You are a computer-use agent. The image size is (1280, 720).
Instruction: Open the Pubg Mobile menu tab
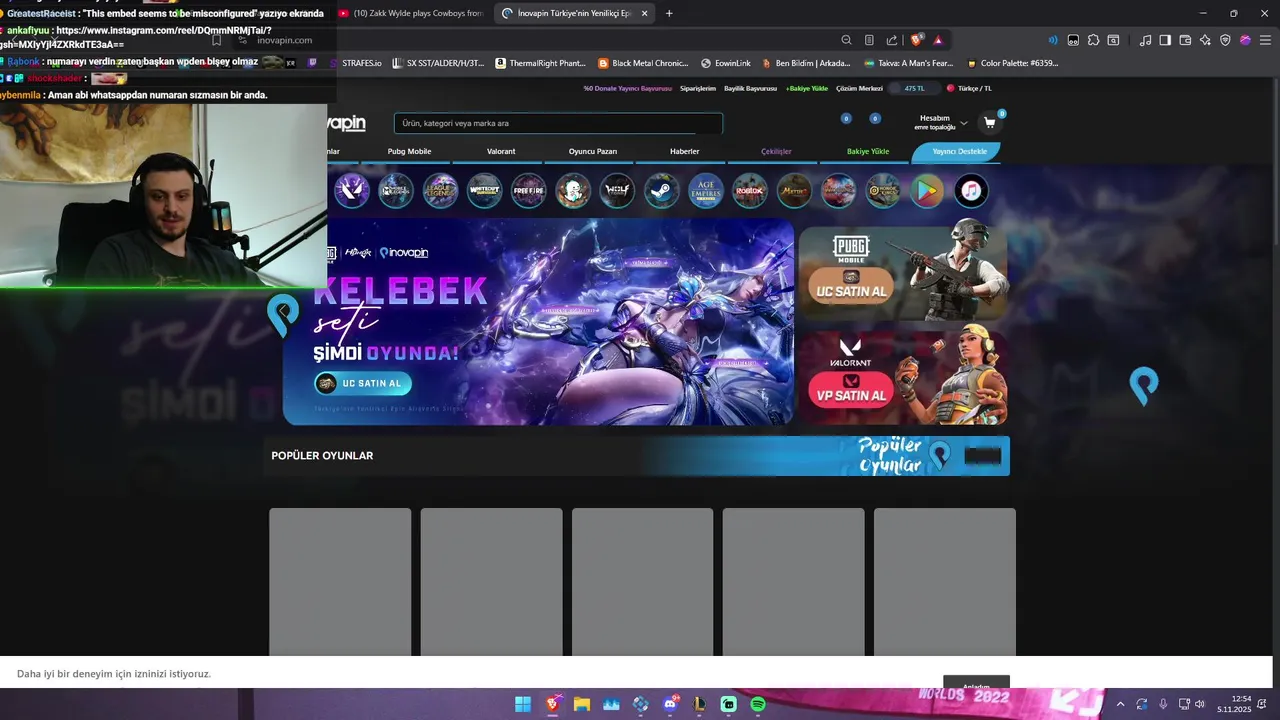pyautogui.click(x=409, y=151)
